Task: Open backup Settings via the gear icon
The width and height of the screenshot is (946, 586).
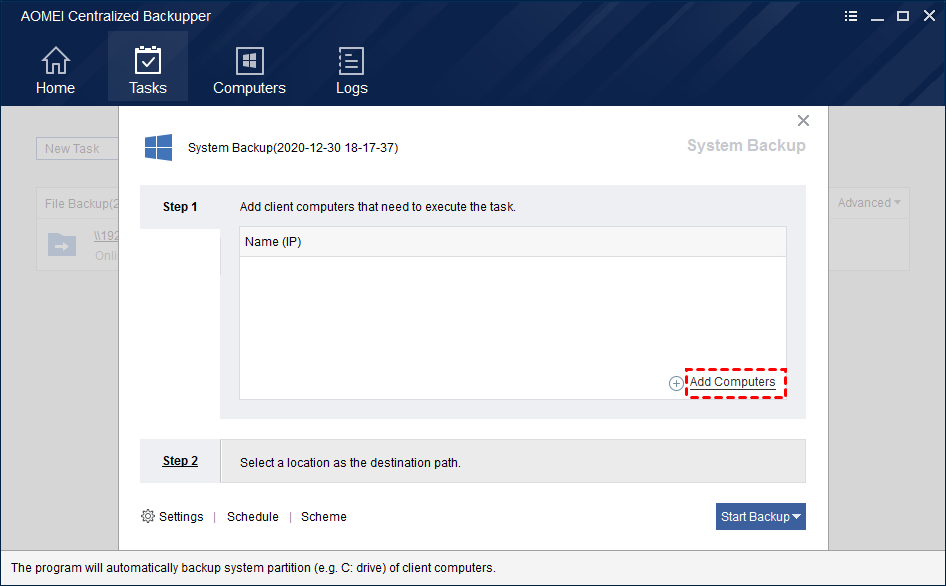Action: (148, 516)
